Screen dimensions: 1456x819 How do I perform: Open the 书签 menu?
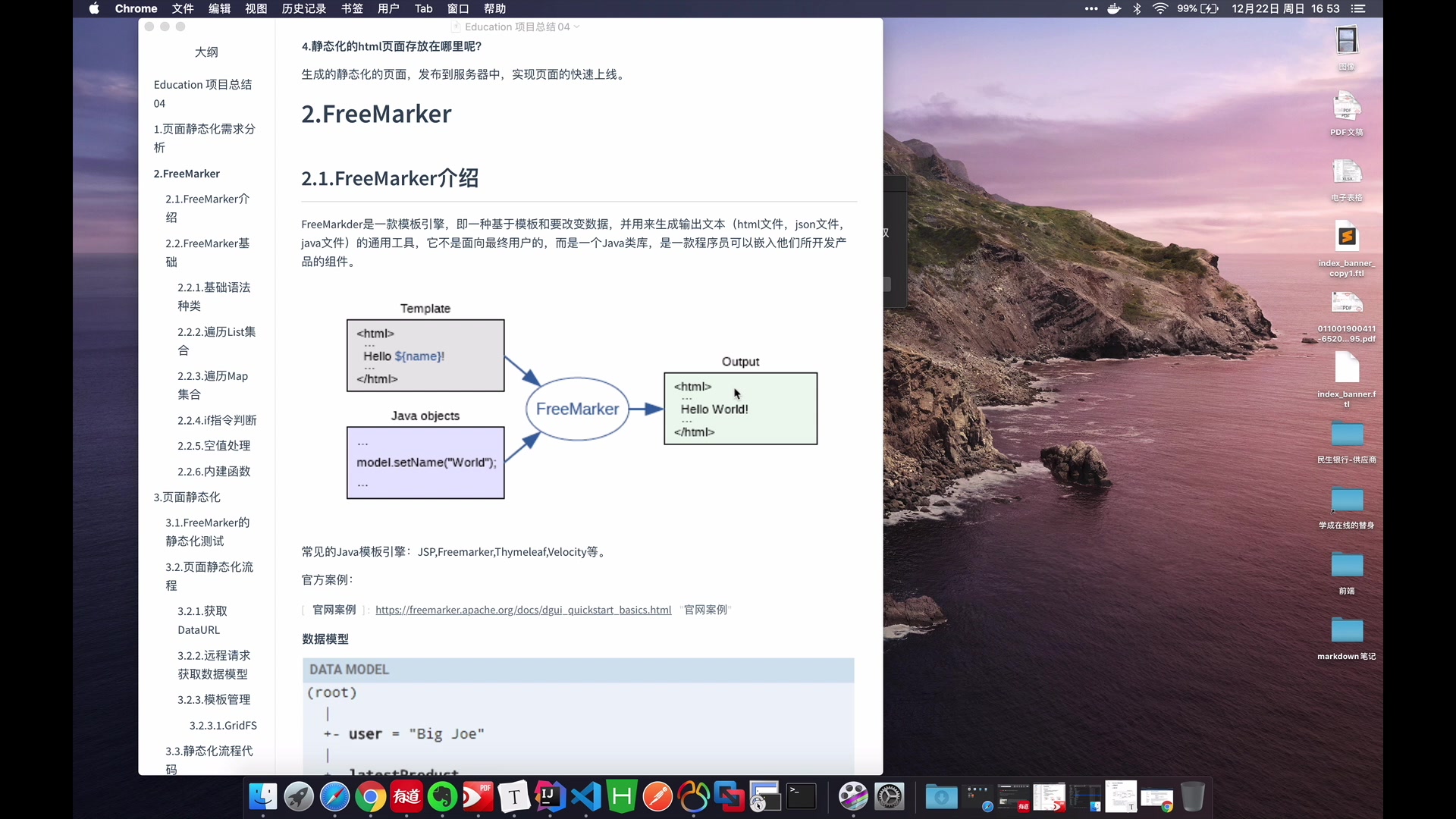352,8
